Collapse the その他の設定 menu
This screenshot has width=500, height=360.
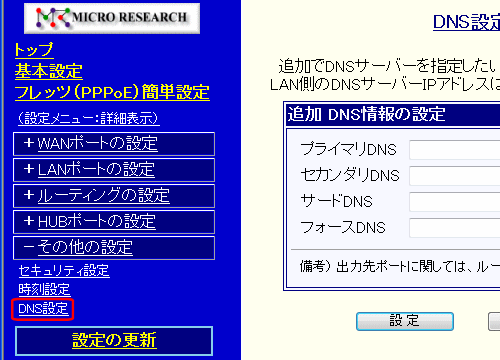coord(114,248)
